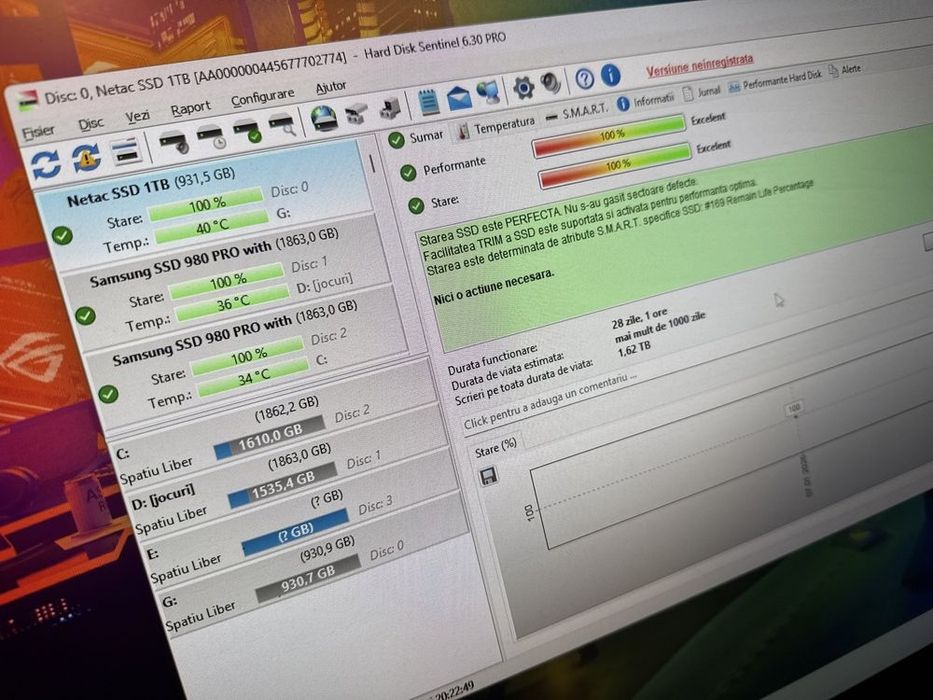Click the refresh-with-warning icon
933x700 pixels.
click(x=87, y=157)
